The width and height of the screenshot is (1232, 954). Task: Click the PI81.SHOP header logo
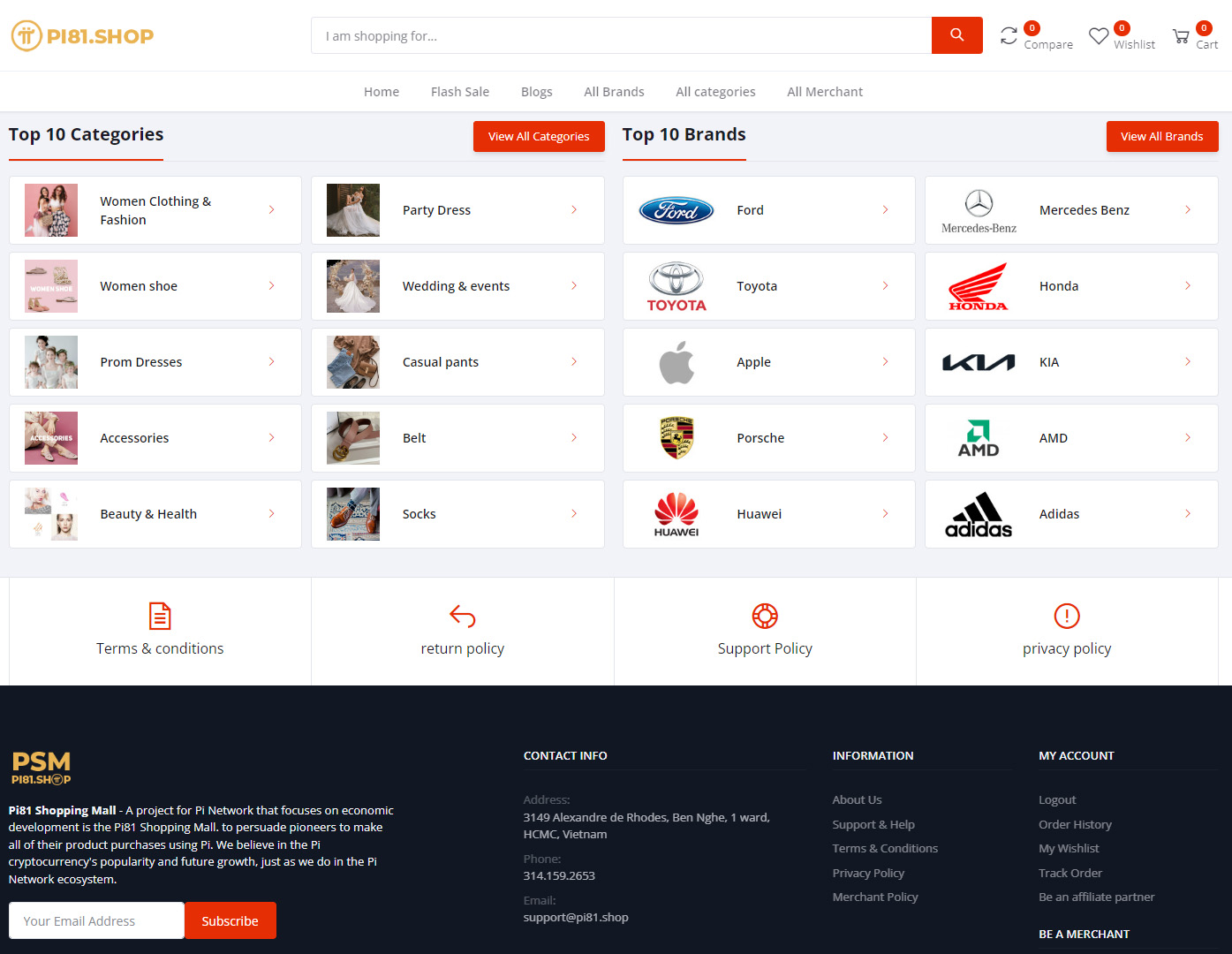pyautogui.click(x=82, y=36)
